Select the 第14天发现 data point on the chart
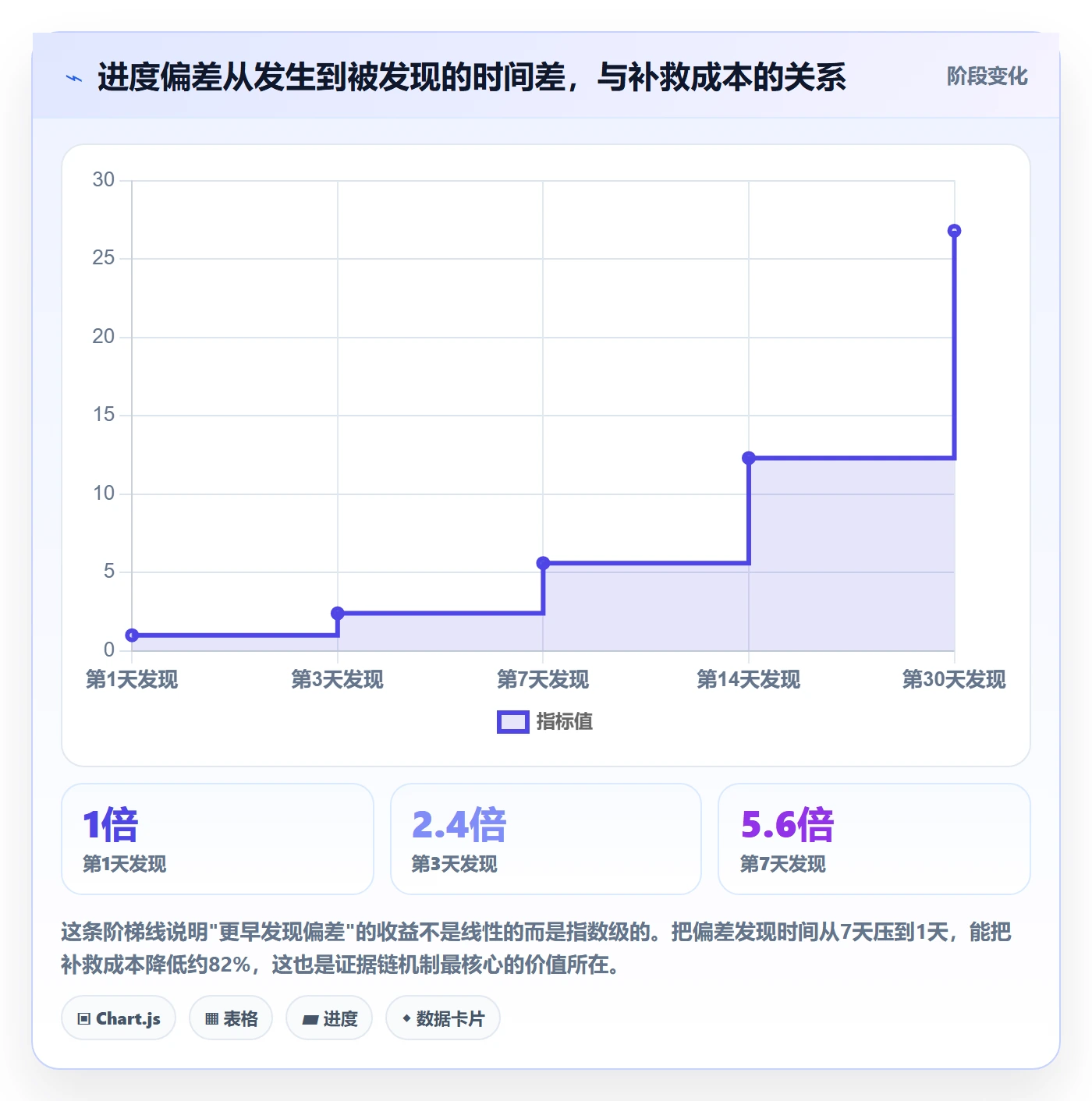This screenshot has width=1092, height=1101. coord(749,458)
